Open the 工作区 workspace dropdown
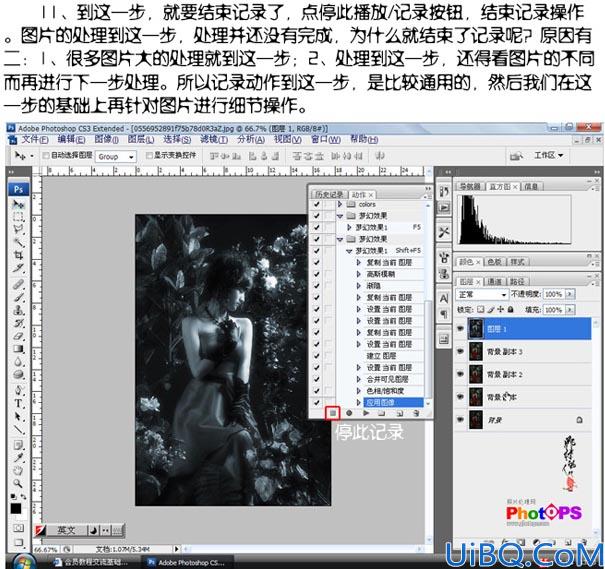Image resolution: width=605 pixels, height=569 pixels. [x=548, y=155]
